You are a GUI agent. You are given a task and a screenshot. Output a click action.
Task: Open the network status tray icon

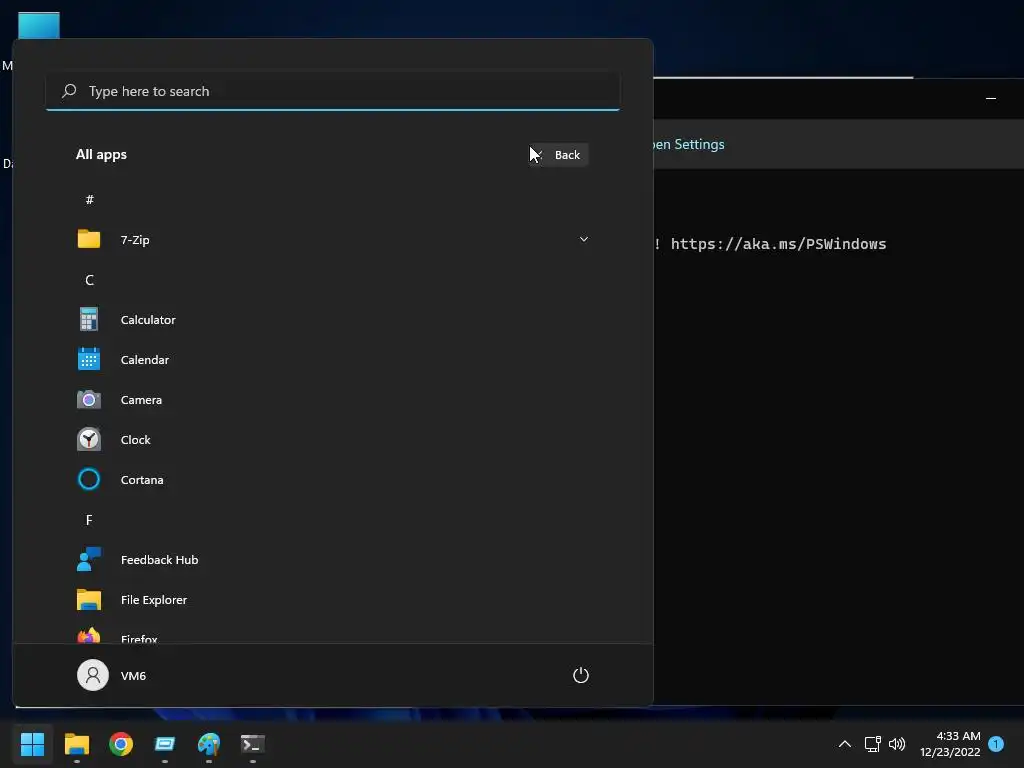(x=872, y=744)
